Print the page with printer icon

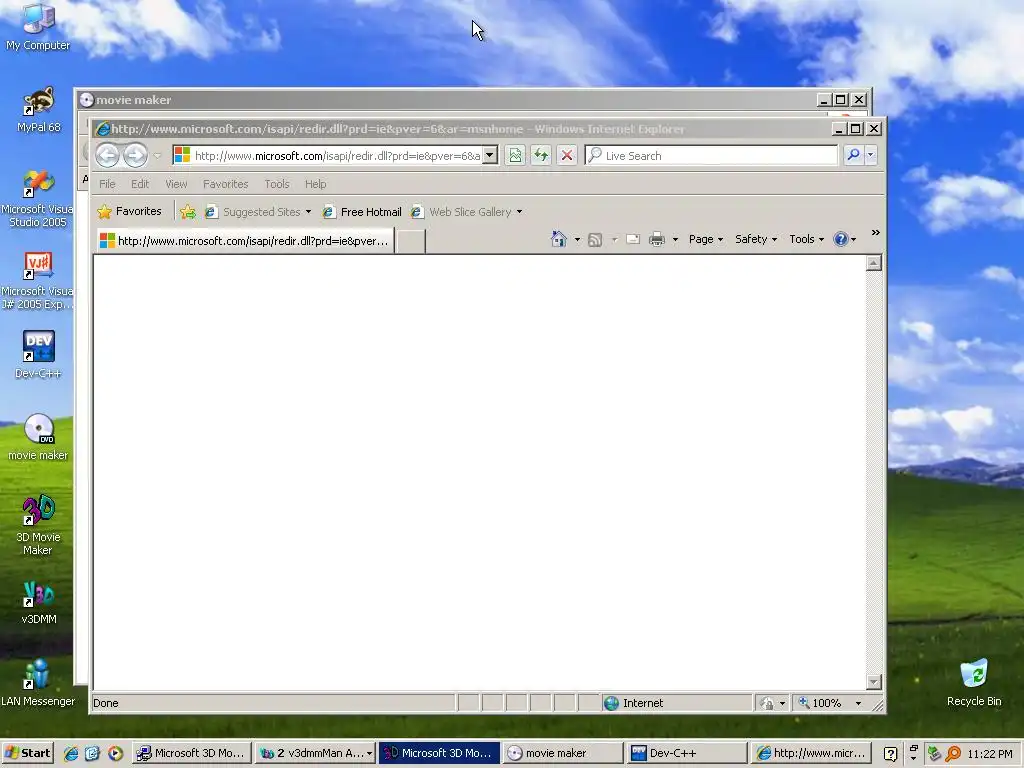tap(657, 240)
